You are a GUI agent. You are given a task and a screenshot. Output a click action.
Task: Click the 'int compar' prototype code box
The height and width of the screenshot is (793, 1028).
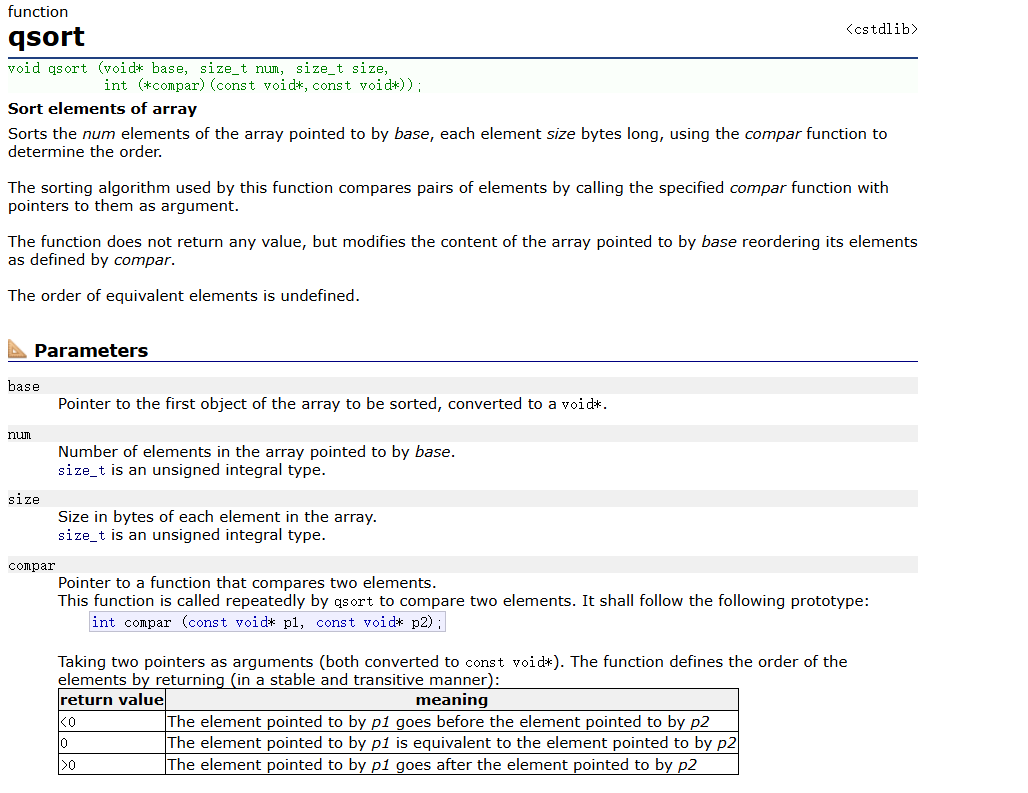267,622
